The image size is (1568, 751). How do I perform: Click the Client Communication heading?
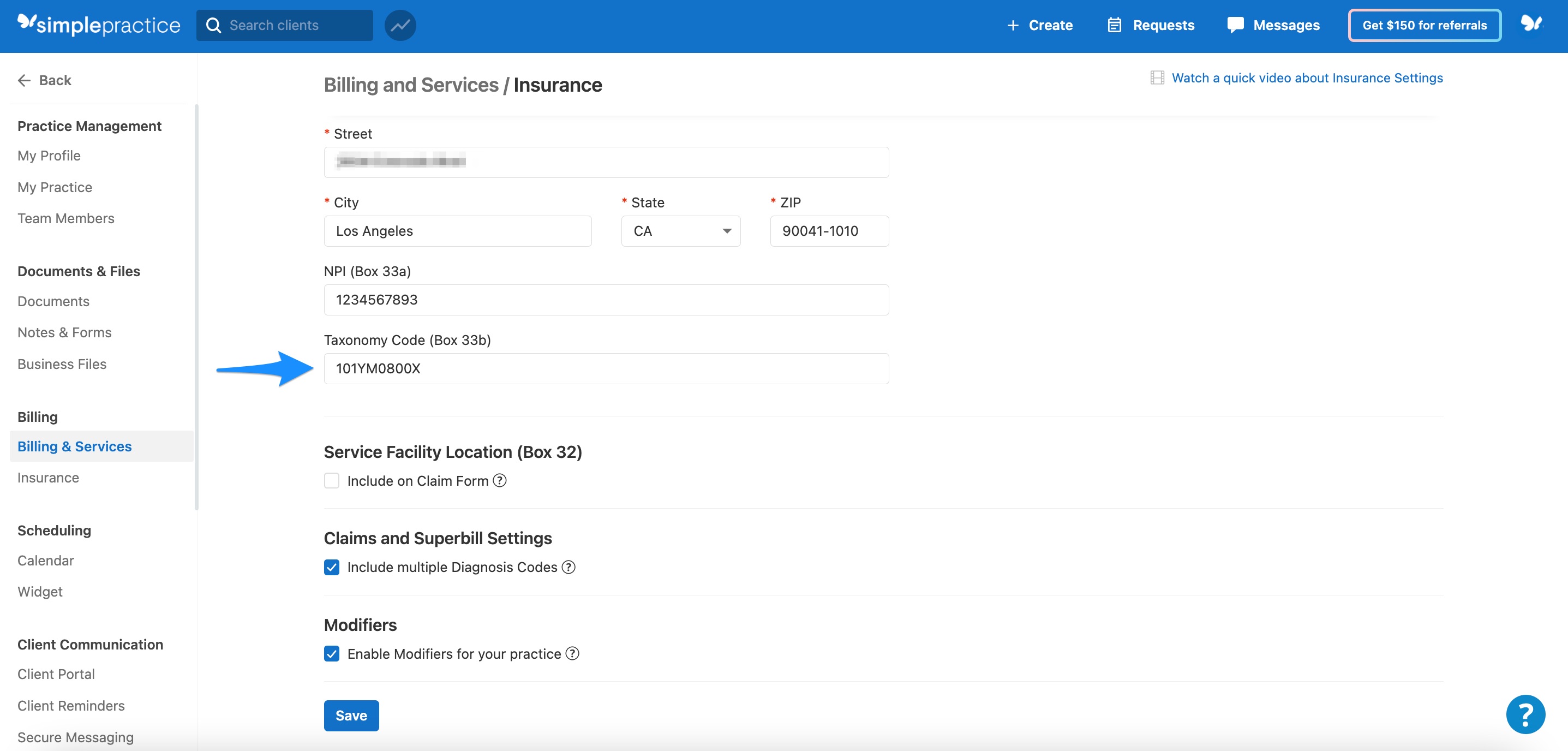[x=90, y=644]
